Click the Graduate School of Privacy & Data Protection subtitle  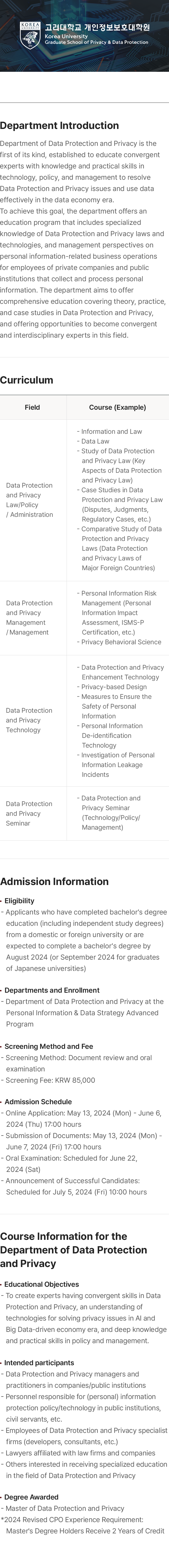point(96,43)
